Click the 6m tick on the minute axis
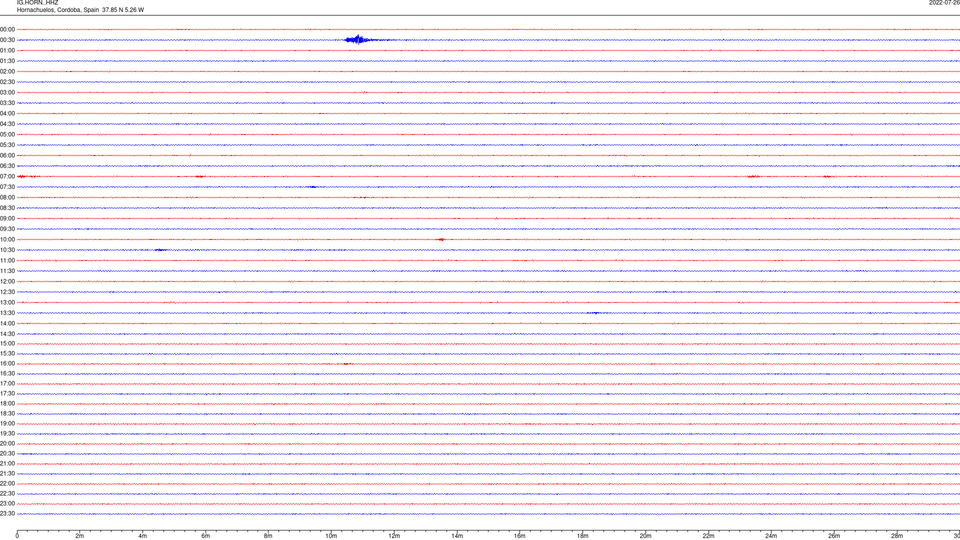This screenshot has height=540, width=960. pyautogui.click(x=206, y=536)
